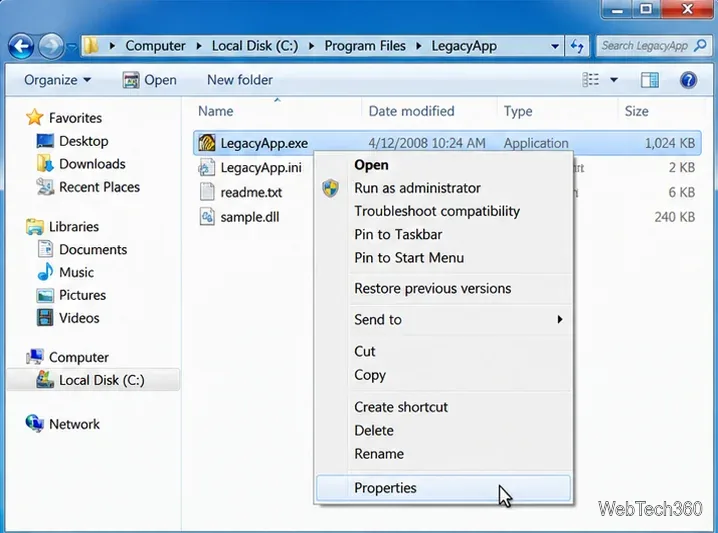Click Open in the toolbar

pos(150,80)
